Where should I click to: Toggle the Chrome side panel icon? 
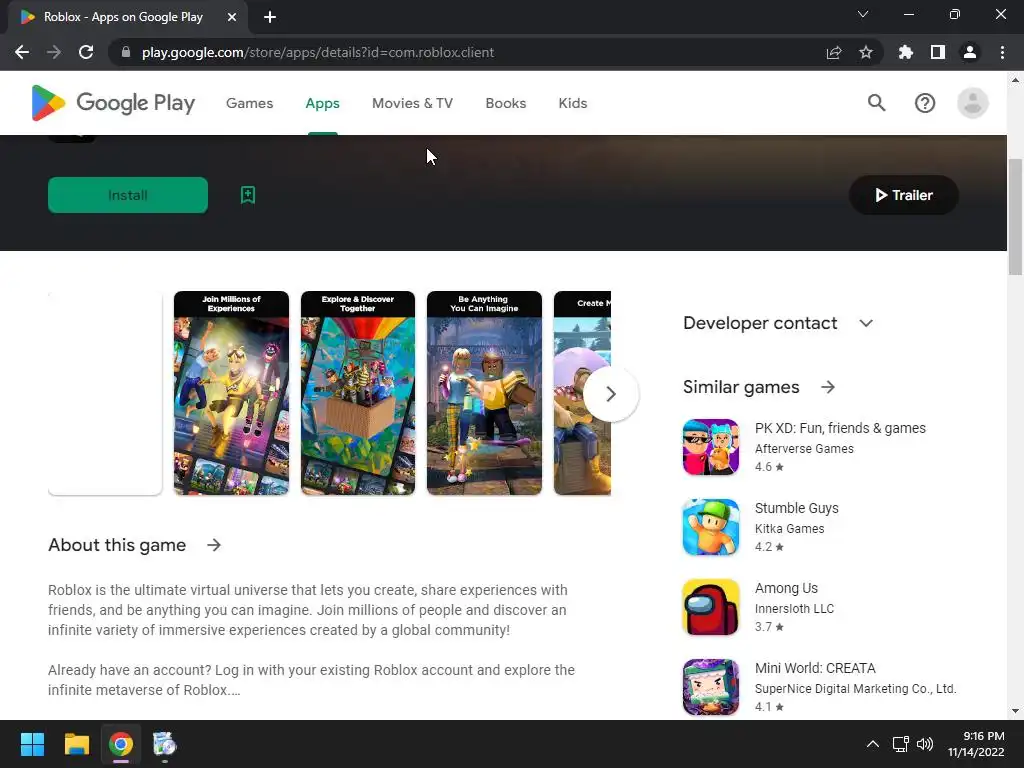938,52
